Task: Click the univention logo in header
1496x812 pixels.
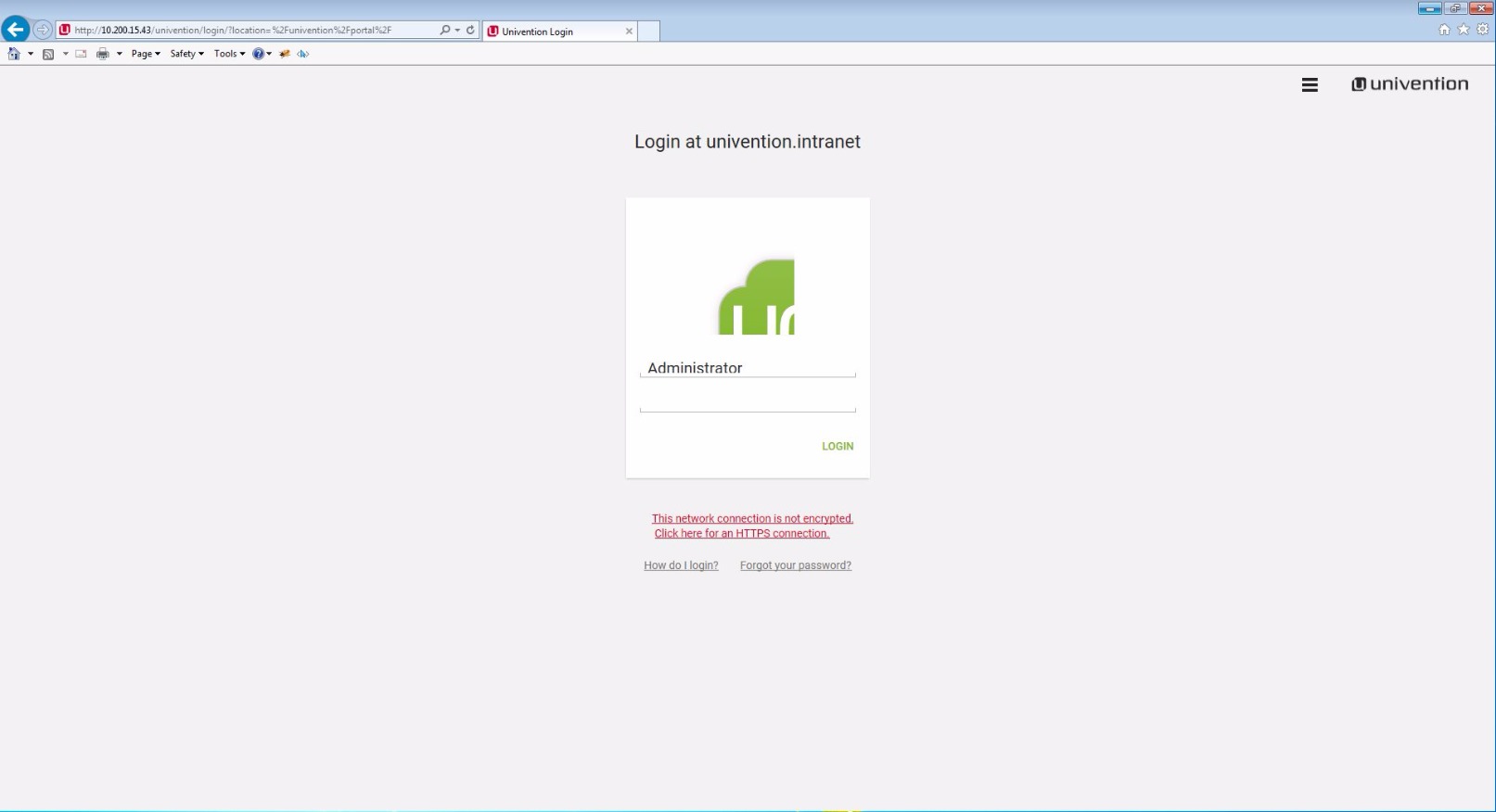Action: [x=1410, y=84]
